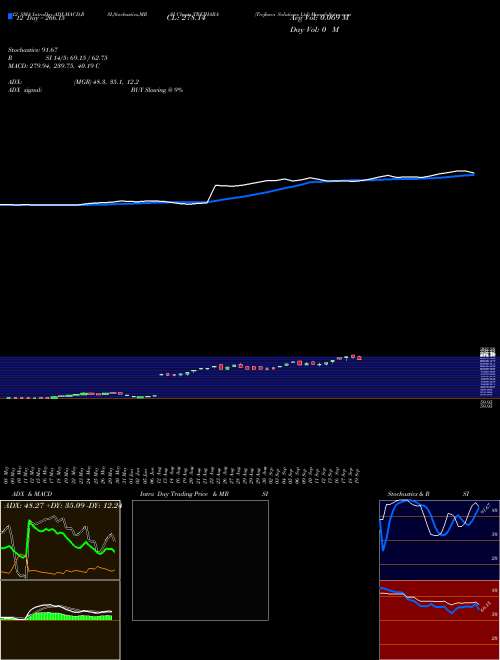
Task: Click the 'MACD: 279.94' values line
Action: pyautogui.click(x=53, y=66)
